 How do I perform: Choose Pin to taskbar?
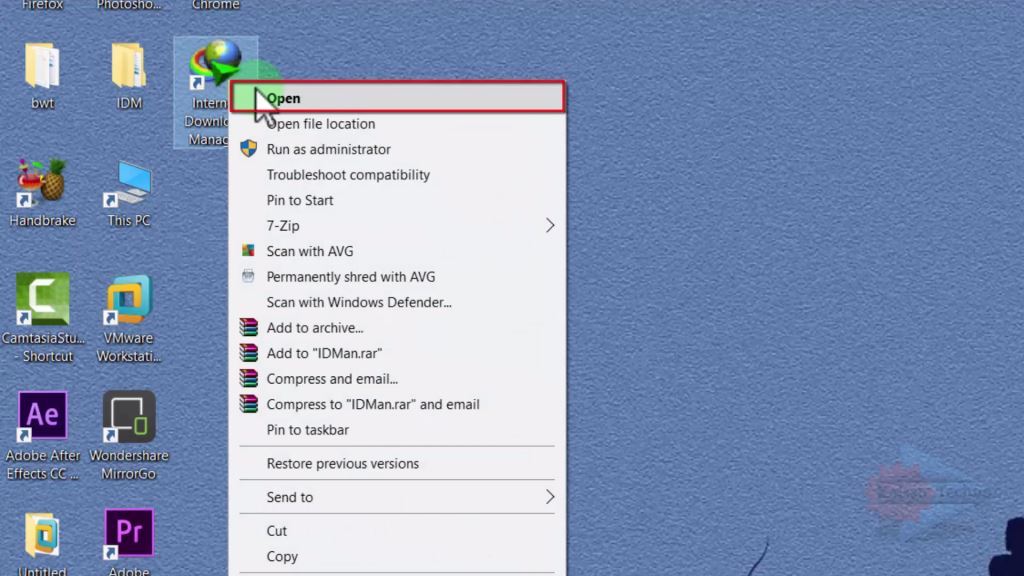398,429
